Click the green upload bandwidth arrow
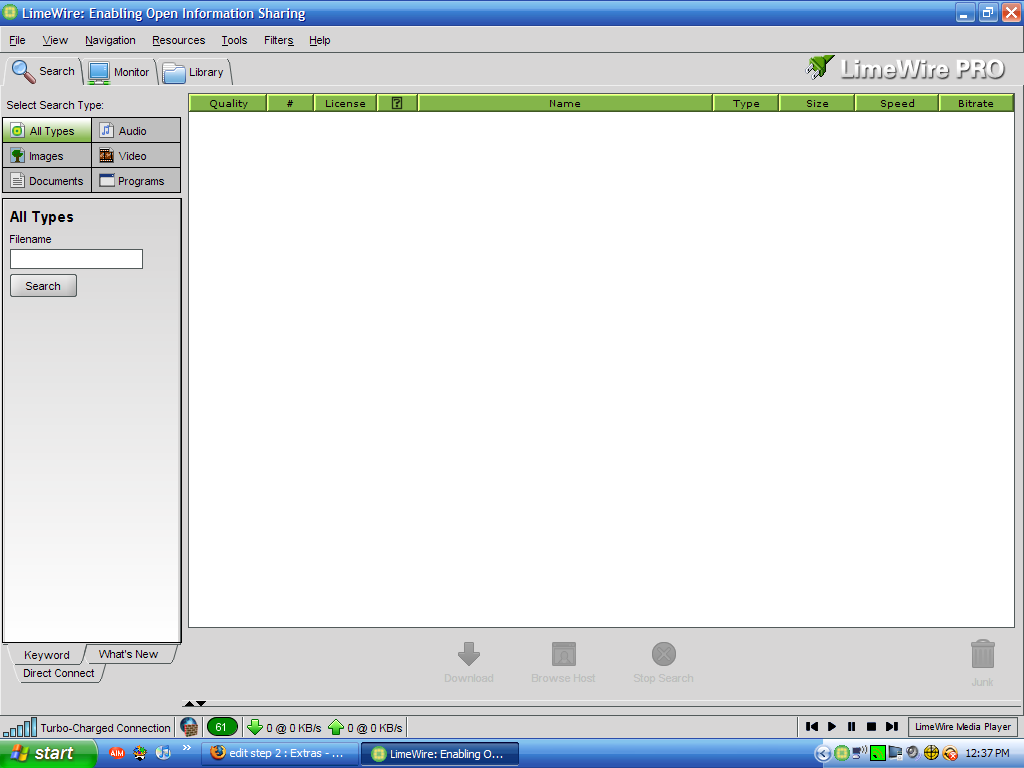1024x768 pixels. coord(336,727)
